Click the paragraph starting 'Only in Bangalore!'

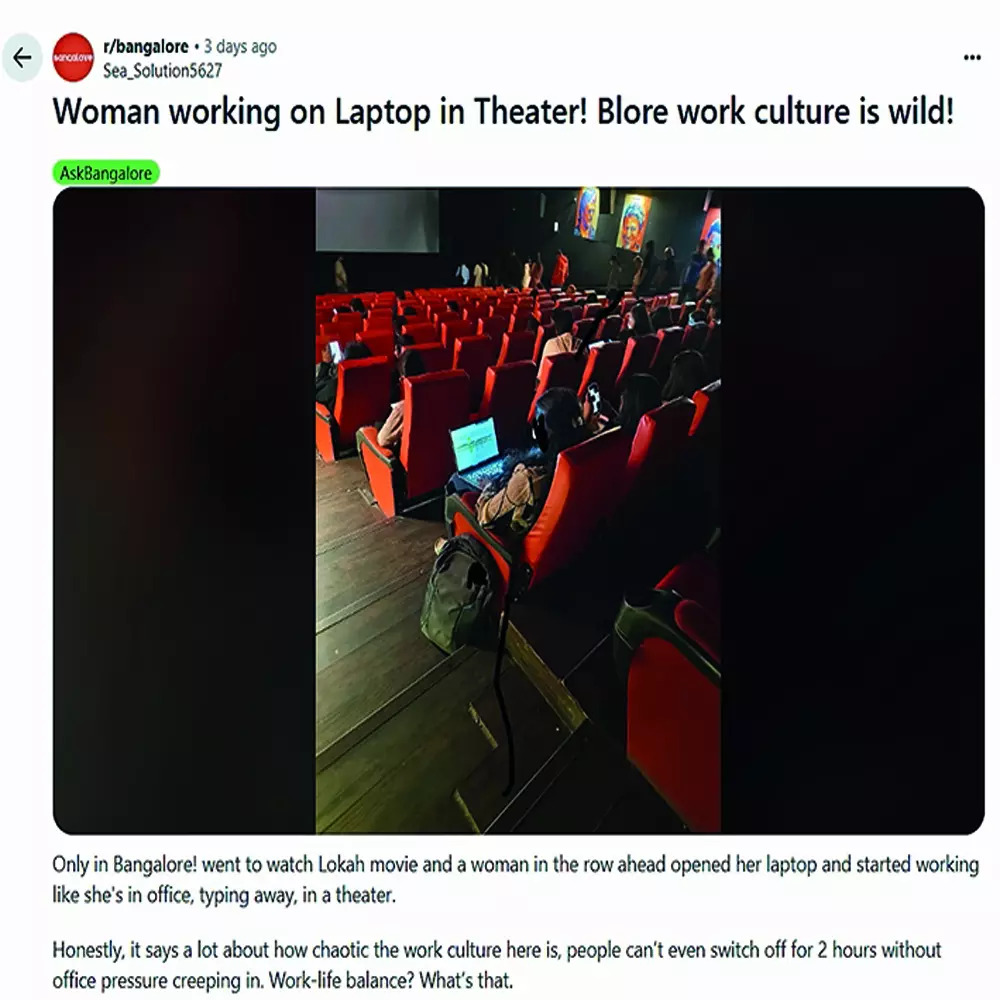click(x=515, y=879)
